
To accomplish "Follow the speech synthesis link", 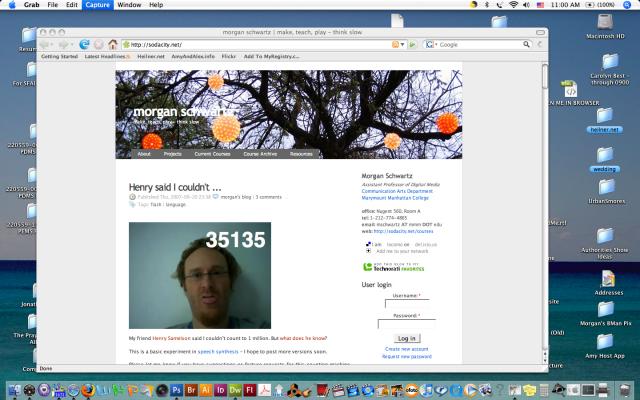I will [218, 351].
